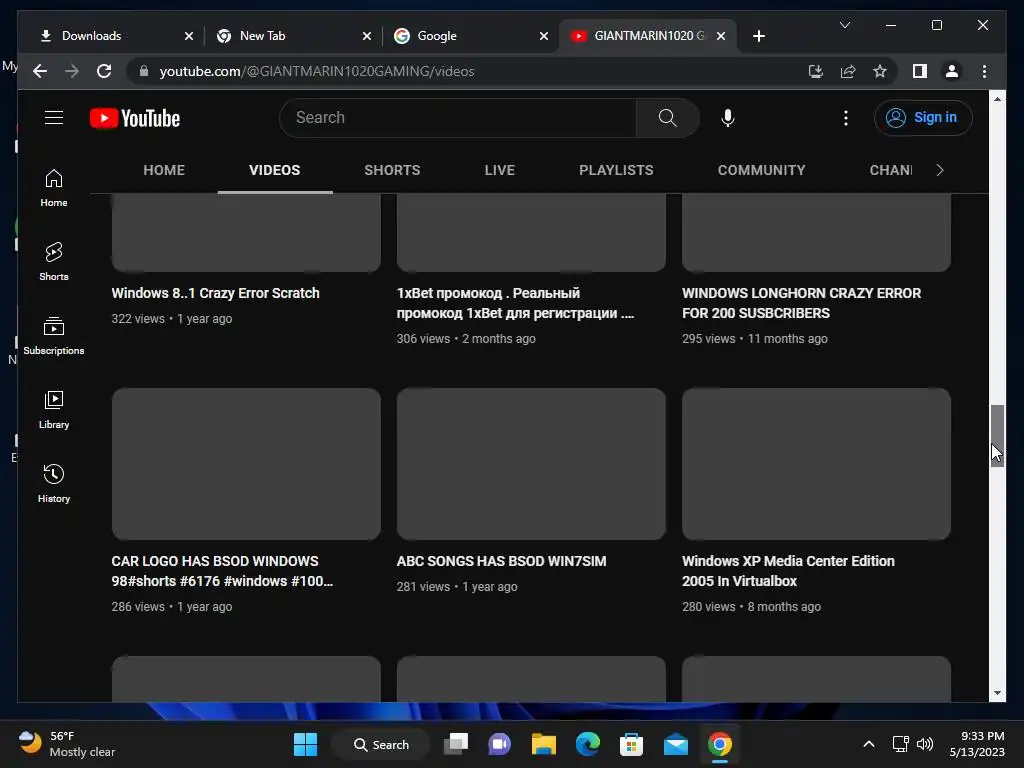Open the 1xBet промокод video title
This screenshot has width=1024, height=768.
(515, 303)
